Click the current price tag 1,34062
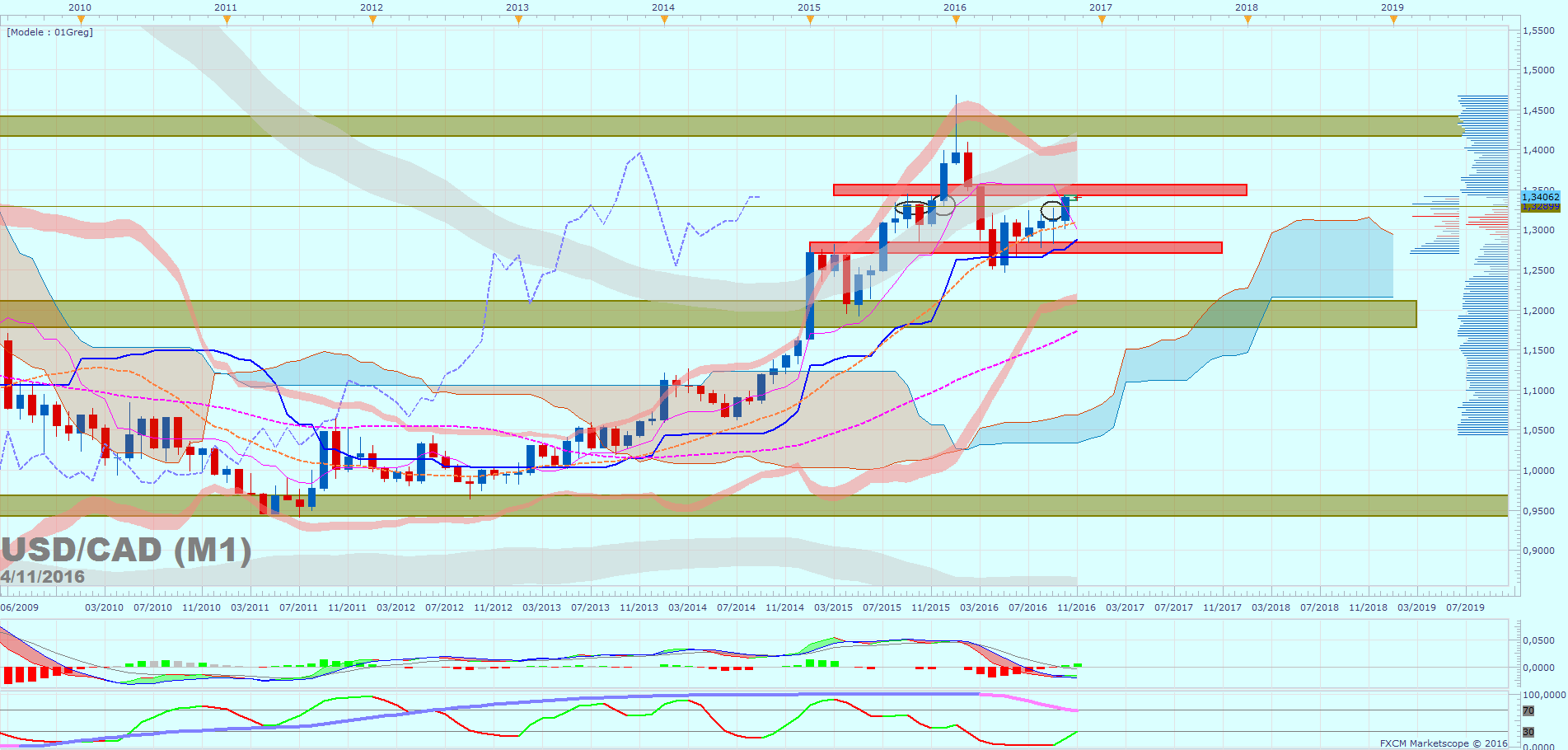This screenshot has width=1568, height=750. (1540, 197)
